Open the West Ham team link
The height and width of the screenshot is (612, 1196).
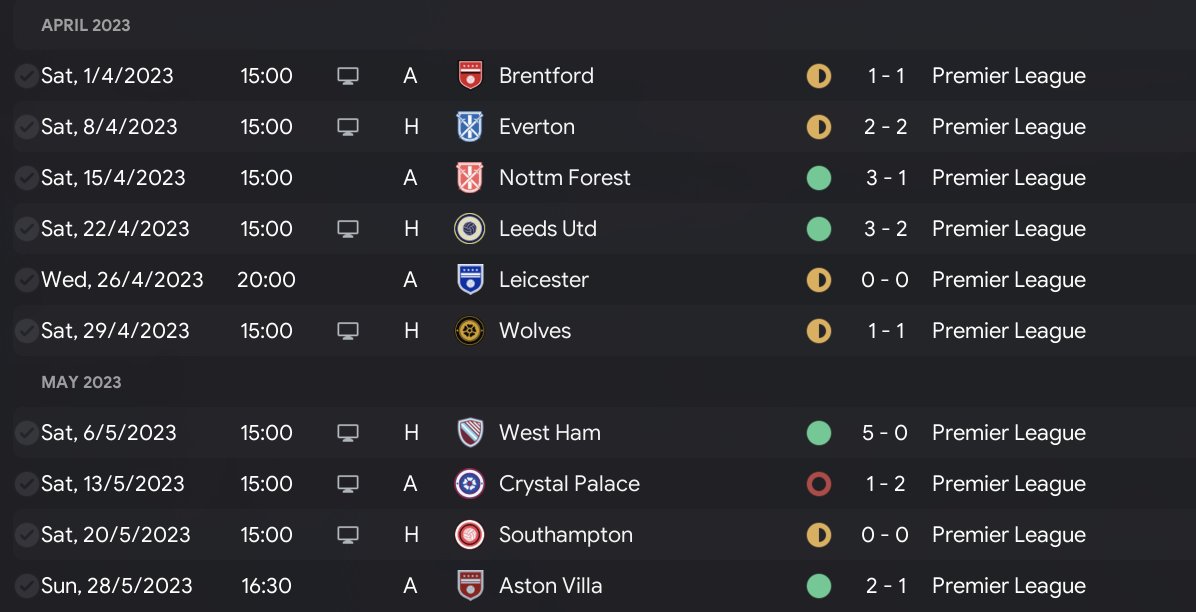pyautogui.click(x=550, y=433)
